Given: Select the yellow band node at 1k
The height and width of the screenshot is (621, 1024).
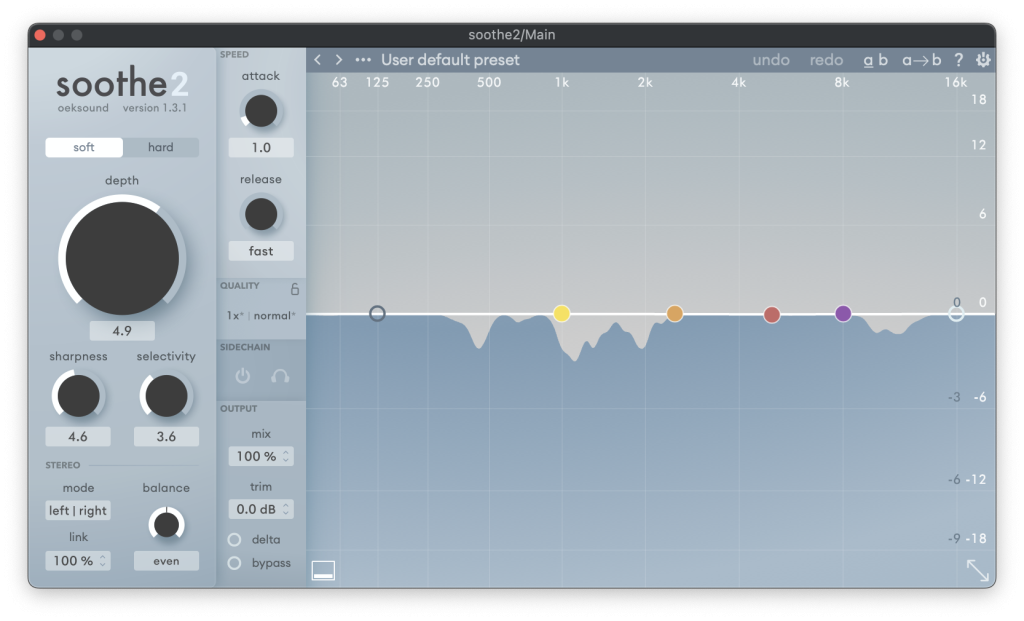Looking at the screenshot, I should coord(562,314).
